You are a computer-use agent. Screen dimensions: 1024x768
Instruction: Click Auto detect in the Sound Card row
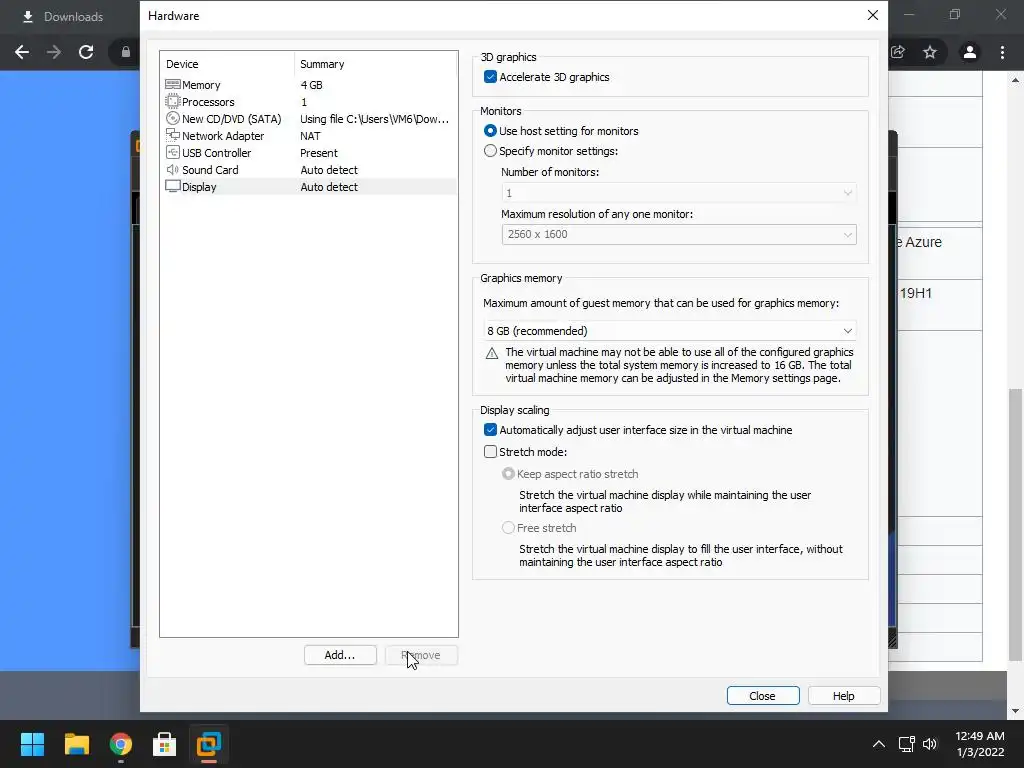329,170
